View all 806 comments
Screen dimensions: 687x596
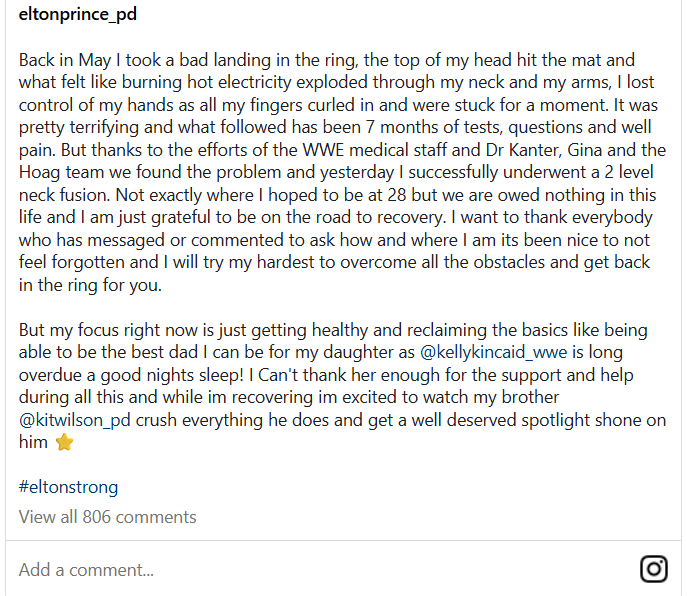pos(107,517)
